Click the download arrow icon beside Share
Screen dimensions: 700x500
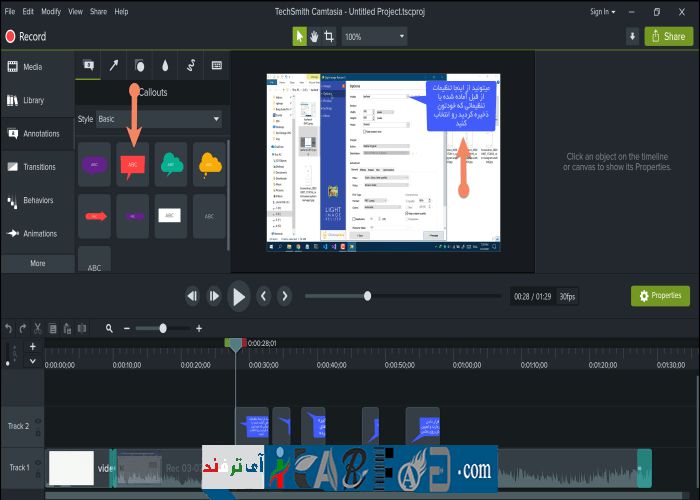[x=632, y=36]
